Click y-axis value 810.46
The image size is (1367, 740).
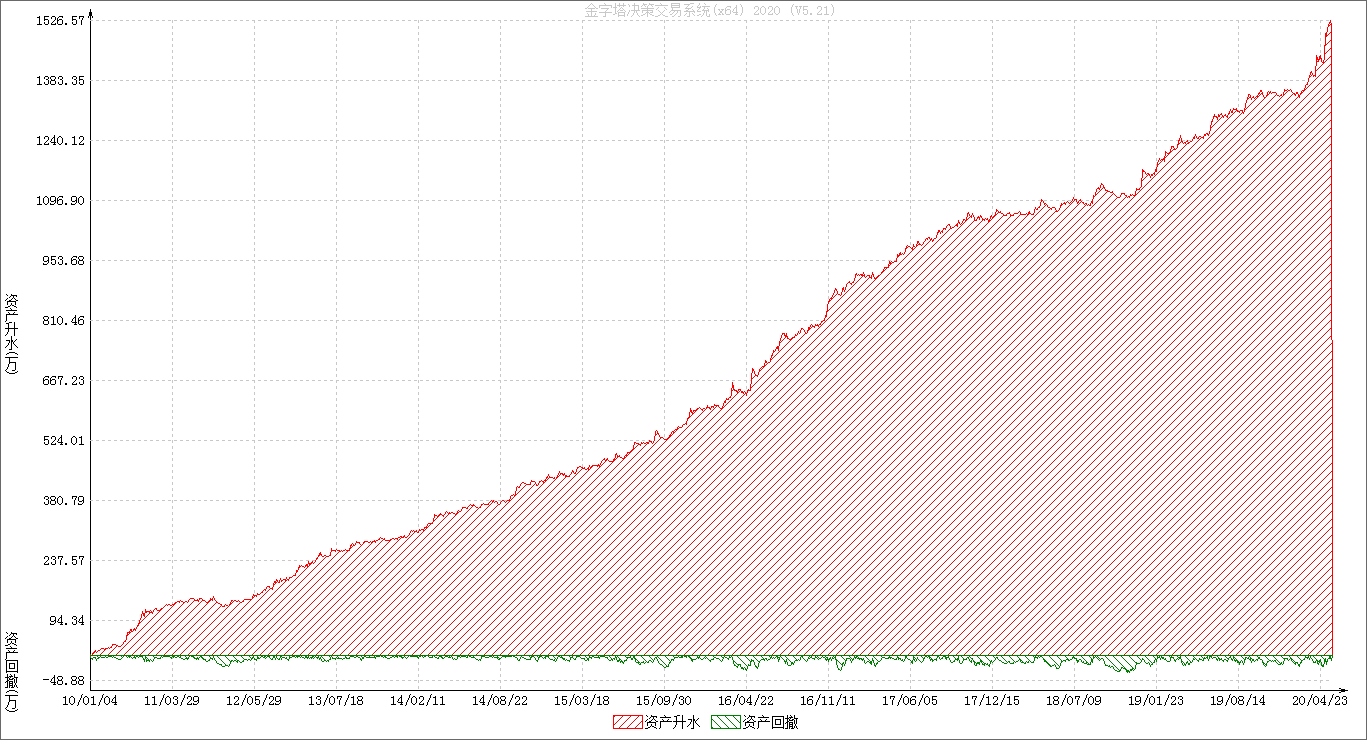click(x=62, y=320)
